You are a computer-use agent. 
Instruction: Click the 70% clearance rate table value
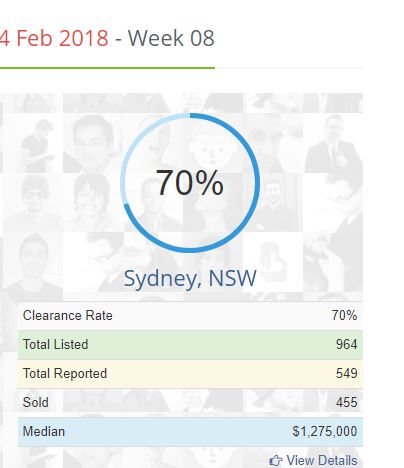click(x=344, y=315)
